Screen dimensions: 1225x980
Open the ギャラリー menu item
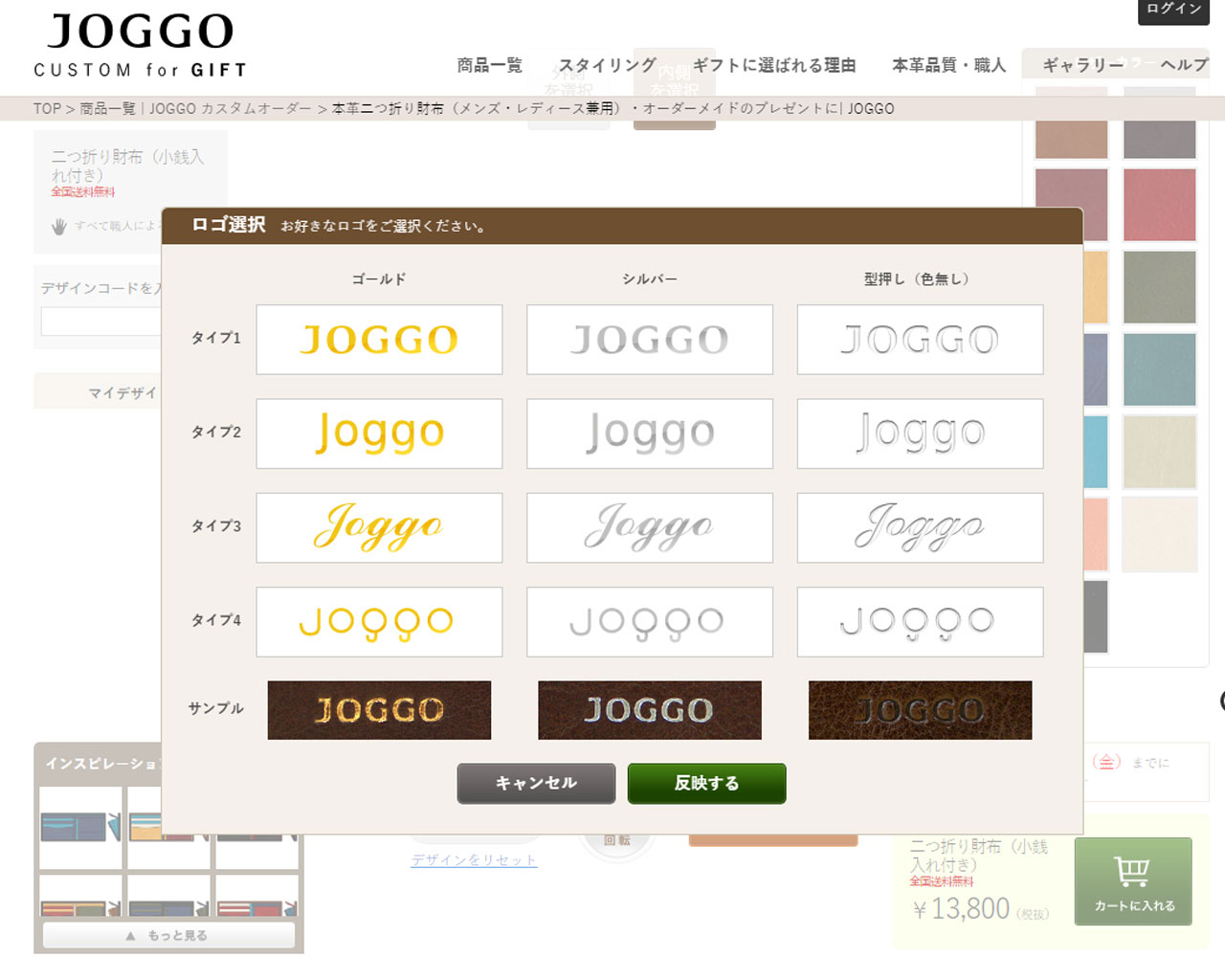pyautogui.click(x=1082, y=65)
